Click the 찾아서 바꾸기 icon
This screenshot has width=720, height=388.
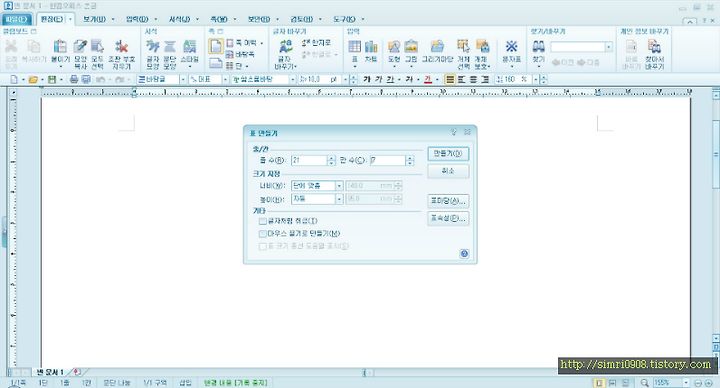coord(654,46)
